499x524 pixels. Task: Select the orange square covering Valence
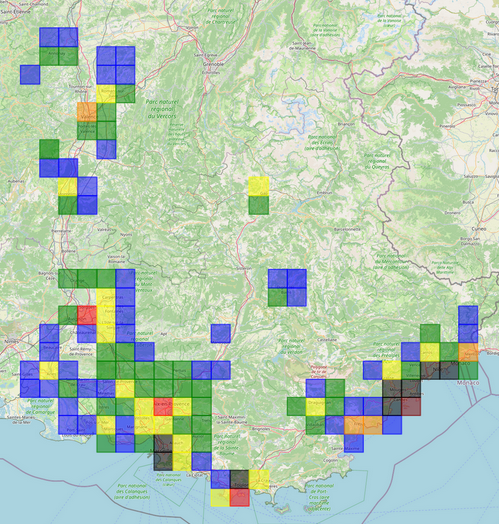[x=87, y=112]
